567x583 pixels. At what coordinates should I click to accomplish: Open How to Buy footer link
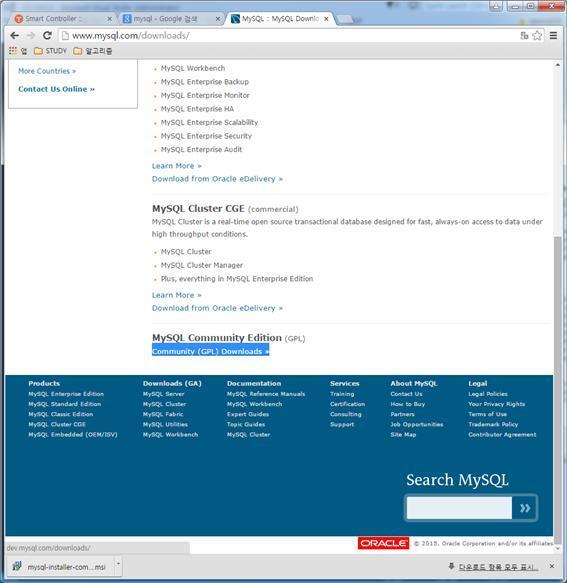tap(407, 404)
